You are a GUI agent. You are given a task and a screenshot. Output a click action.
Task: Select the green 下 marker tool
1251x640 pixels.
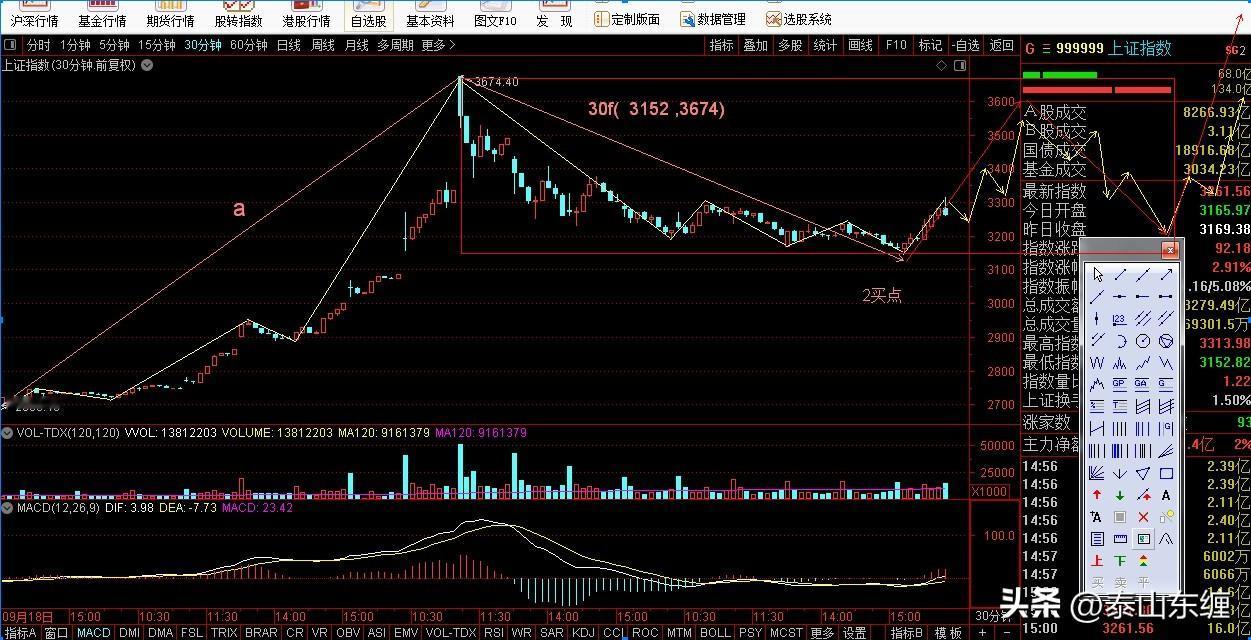[1119, 560]
